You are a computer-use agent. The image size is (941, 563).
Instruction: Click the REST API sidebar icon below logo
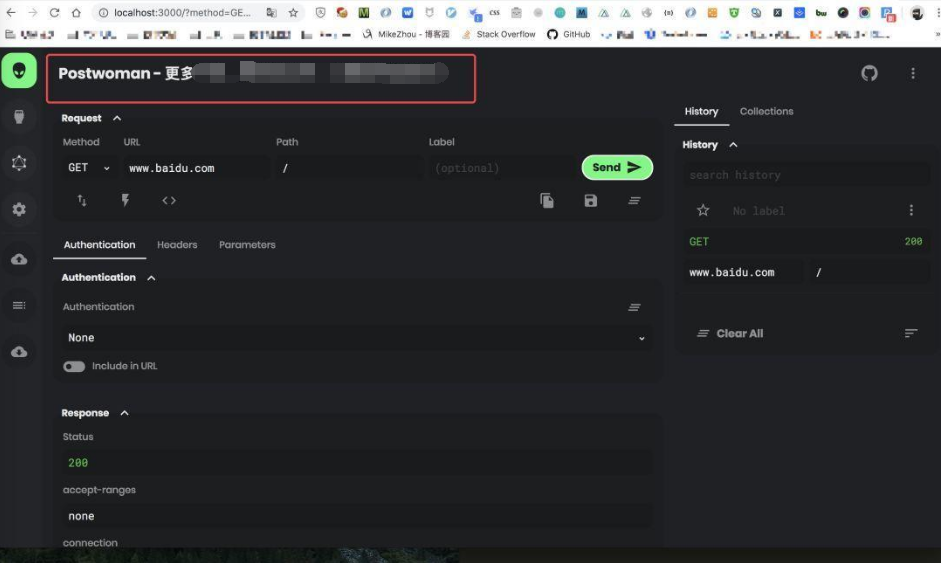coord(19,116)
